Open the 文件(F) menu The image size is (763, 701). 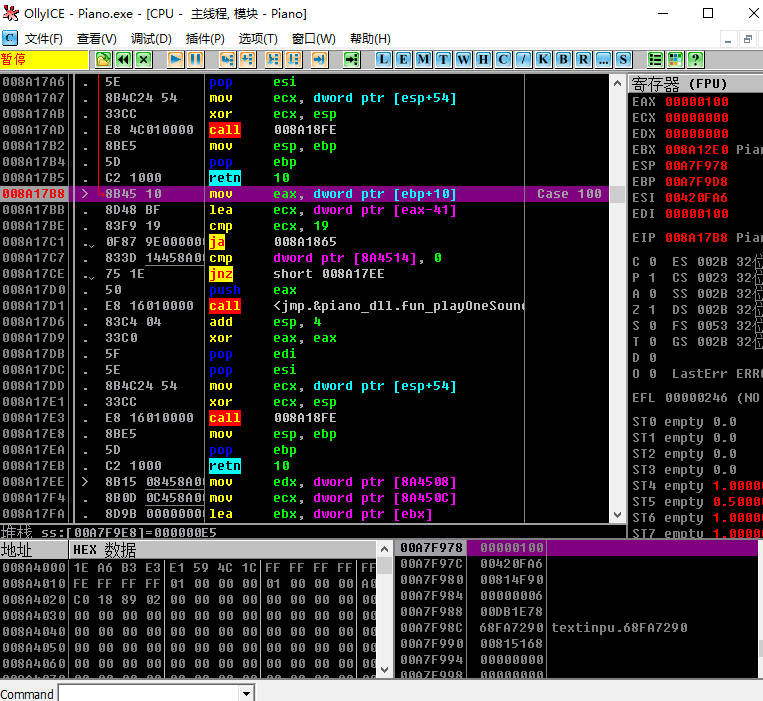coord(44,38)
